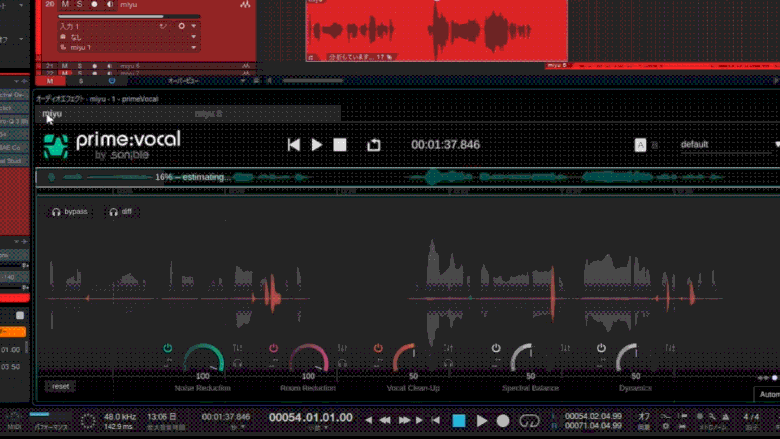
Task: Toggle Noise Reduction power button
Action: click(x=168, y=348)
